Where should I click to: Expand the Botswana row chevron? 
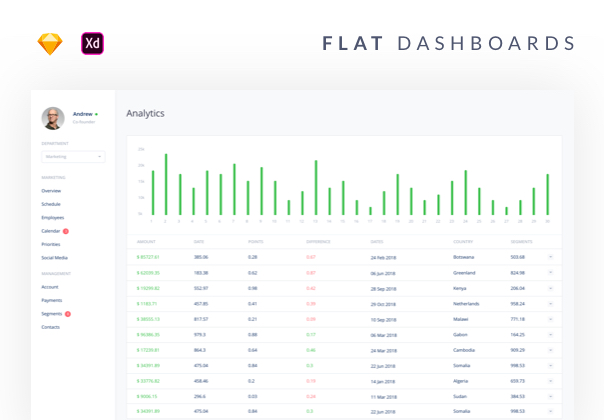point(549,257)
